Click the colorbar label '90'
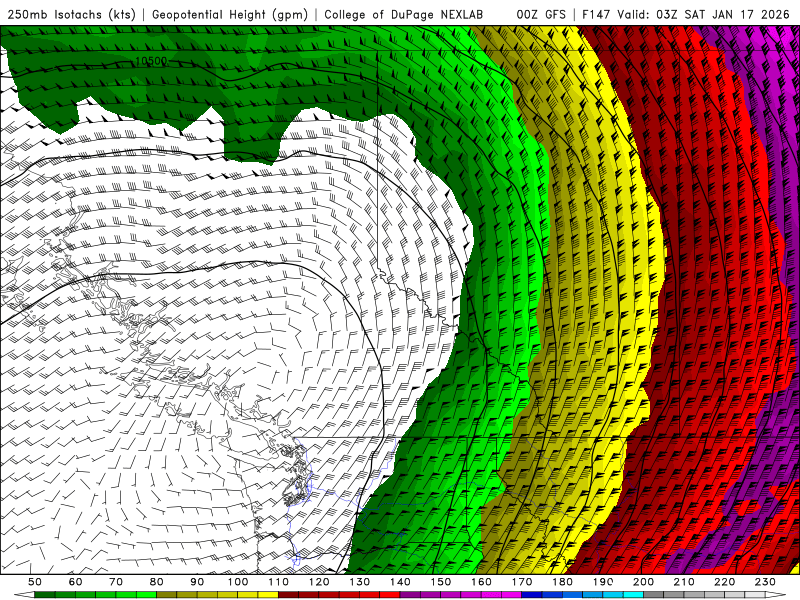This screenshot has height=600, width=800. click(x=197, y=582)
